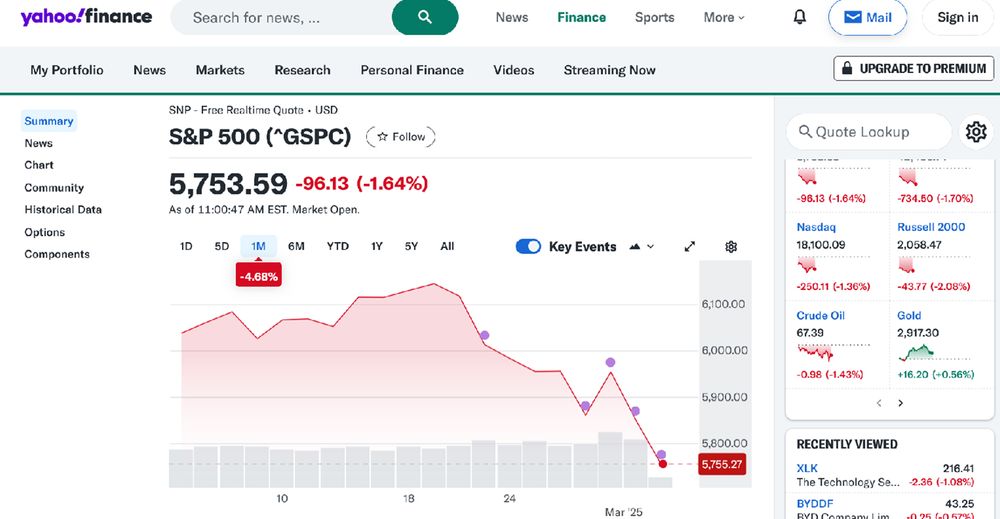This screenshot has width=1000, height=519.
Task: Open chart settings gear icon
Action: point(731,247)
